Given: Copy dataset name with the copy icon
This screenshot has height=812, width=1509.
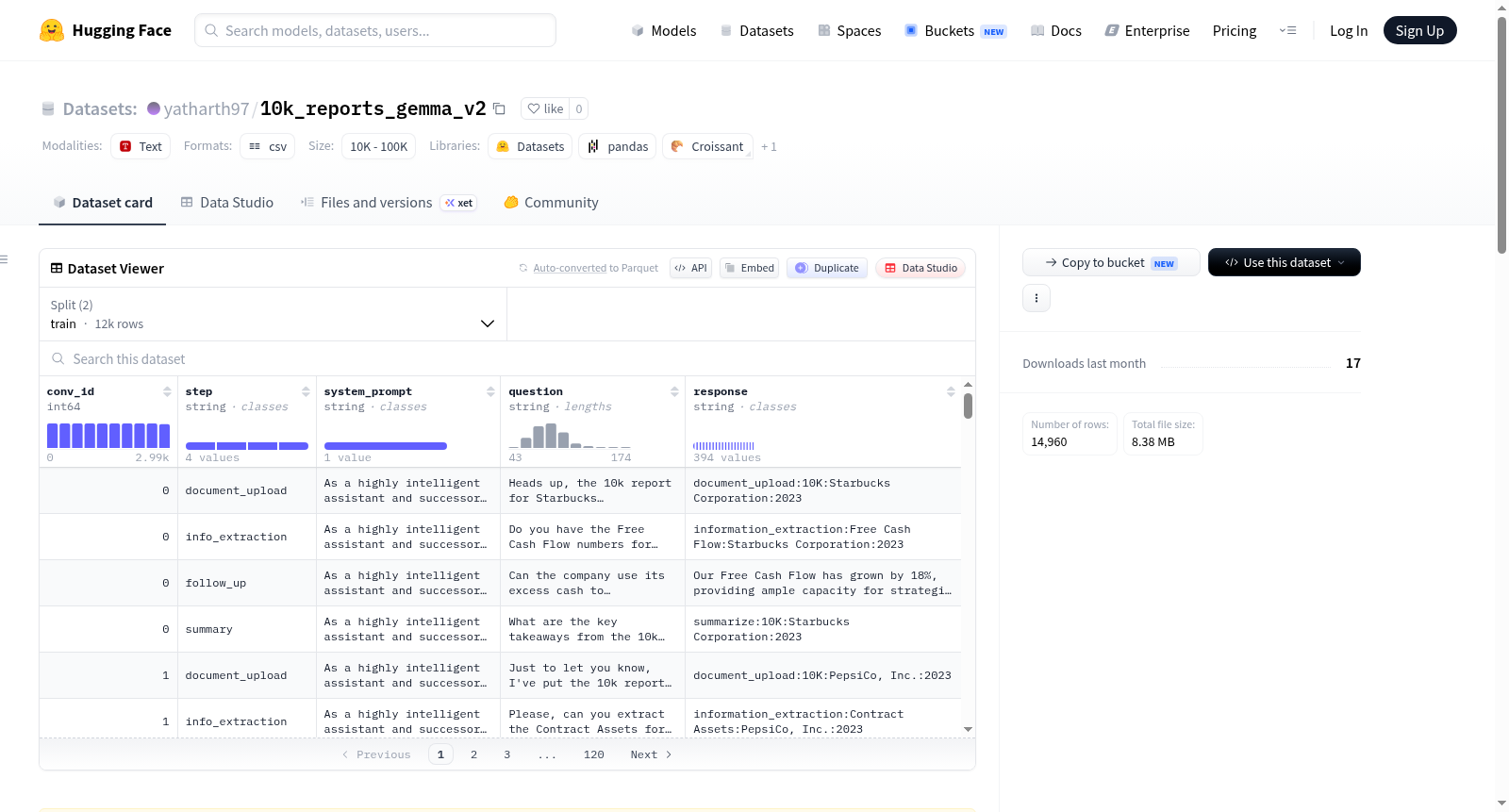Looking at the screenshot, I should pyautogui.click(x=500, y=108).
